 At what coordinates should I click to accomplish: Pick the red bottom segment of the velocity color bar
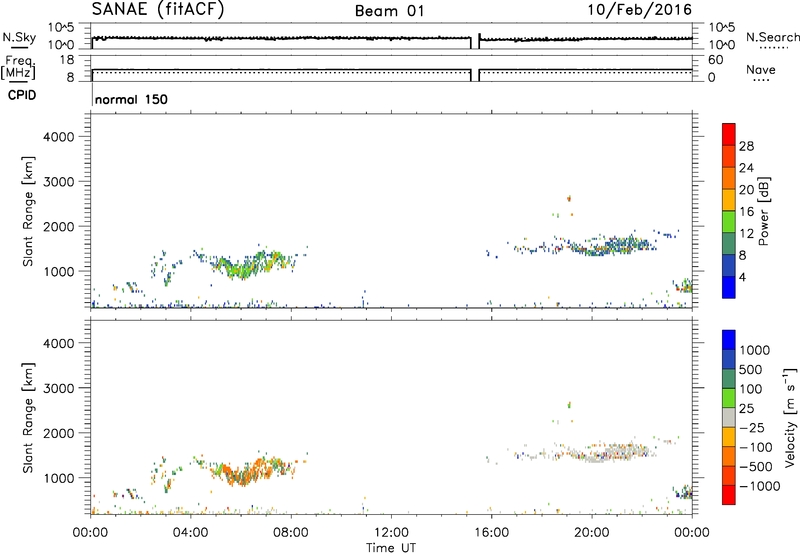(x=729, y=495)
